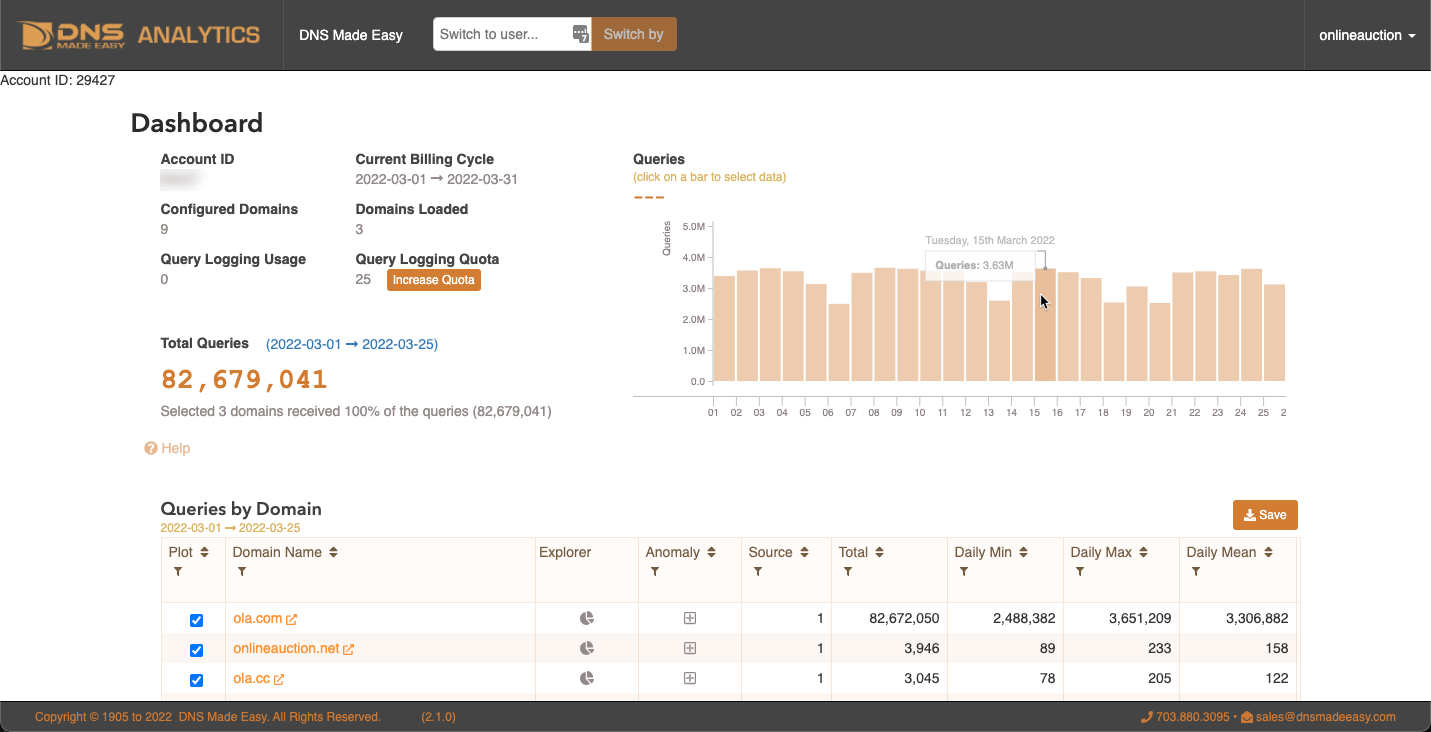Viewport: 1431px width, 732px height.
Task: Sort the table by Source
Action: (x=804, y=552)
